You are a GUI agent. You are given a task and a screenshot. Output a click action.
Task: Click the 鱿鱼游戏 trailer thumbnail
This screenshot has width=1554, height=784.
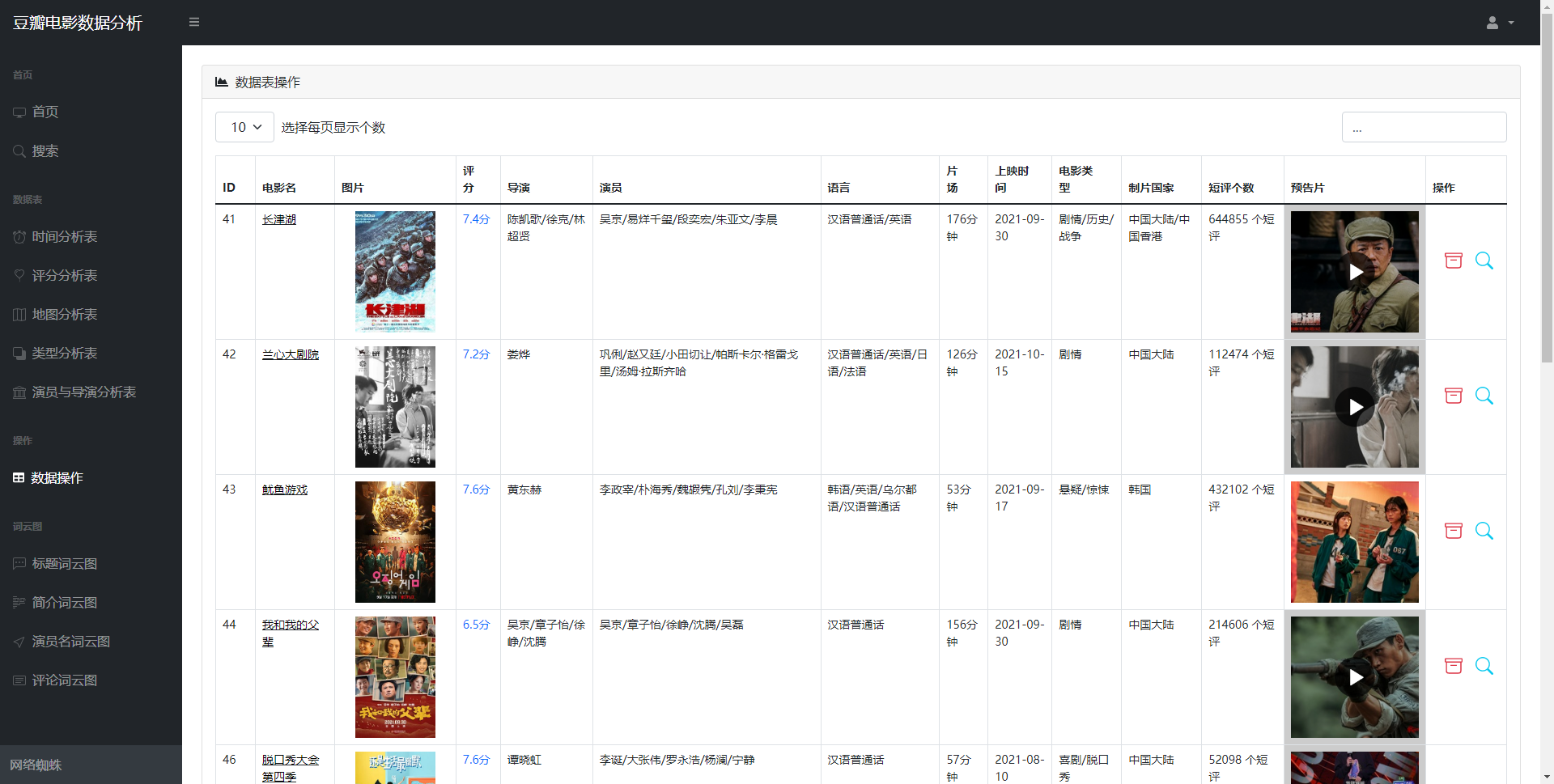(x=1355, y=541)
